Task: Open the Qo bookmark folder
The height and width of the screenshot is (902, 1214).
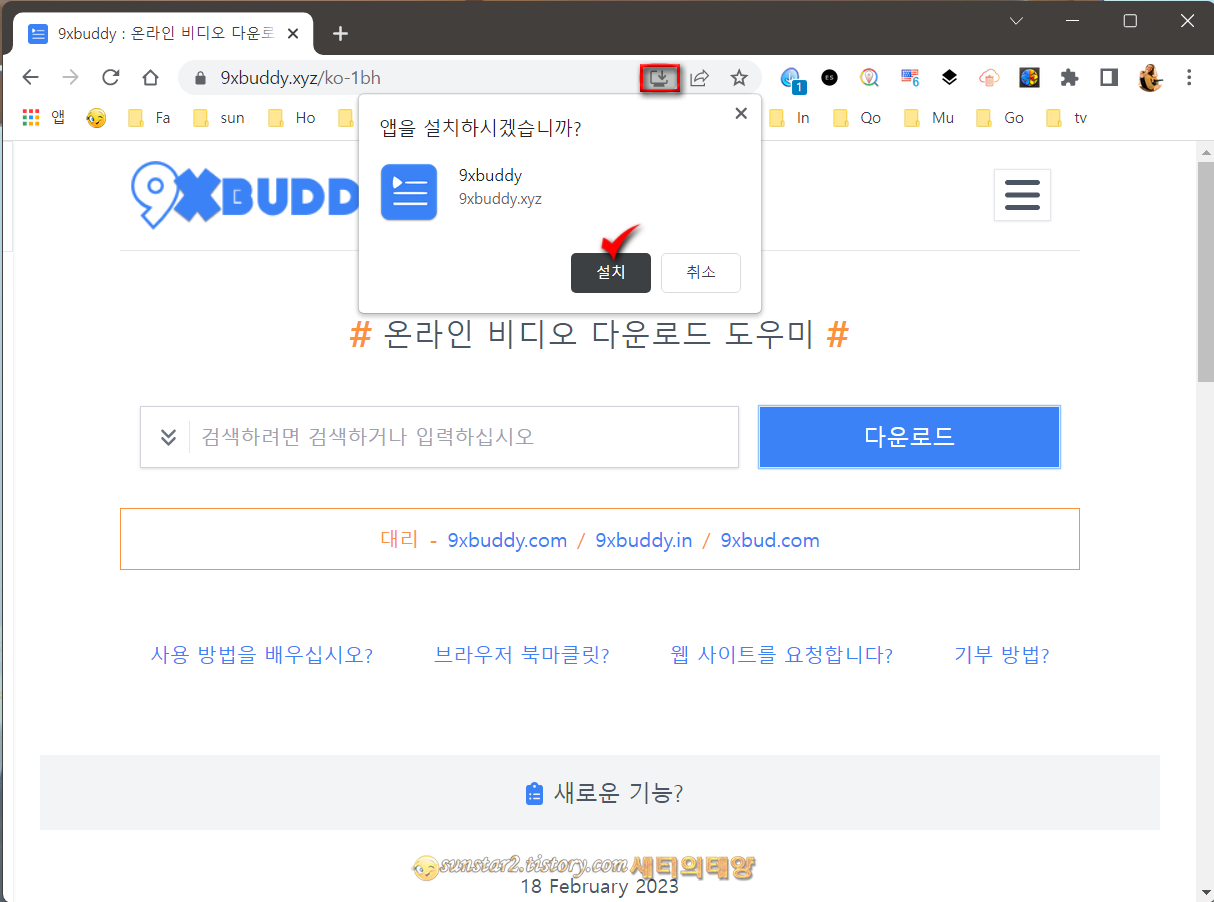Action: click(x=858, y=118)
